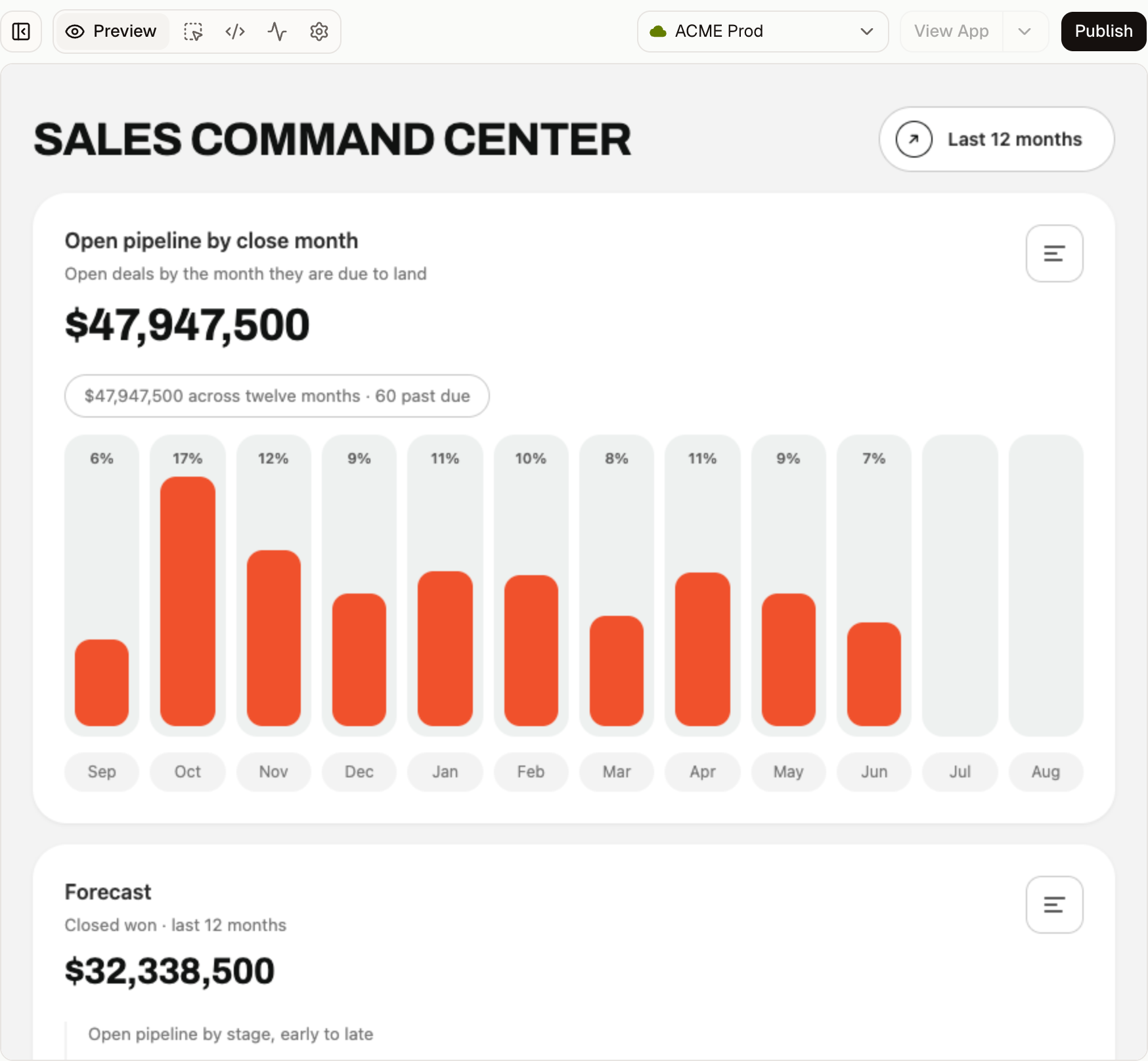
Task: Select the Apr month label
Action: click(703, 771)
